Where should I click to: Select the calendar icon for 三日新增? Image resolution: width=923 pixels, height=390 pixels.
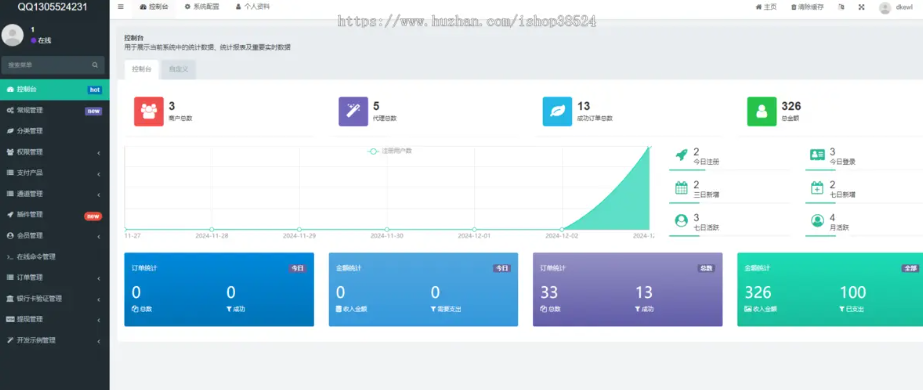pos(681,188)
